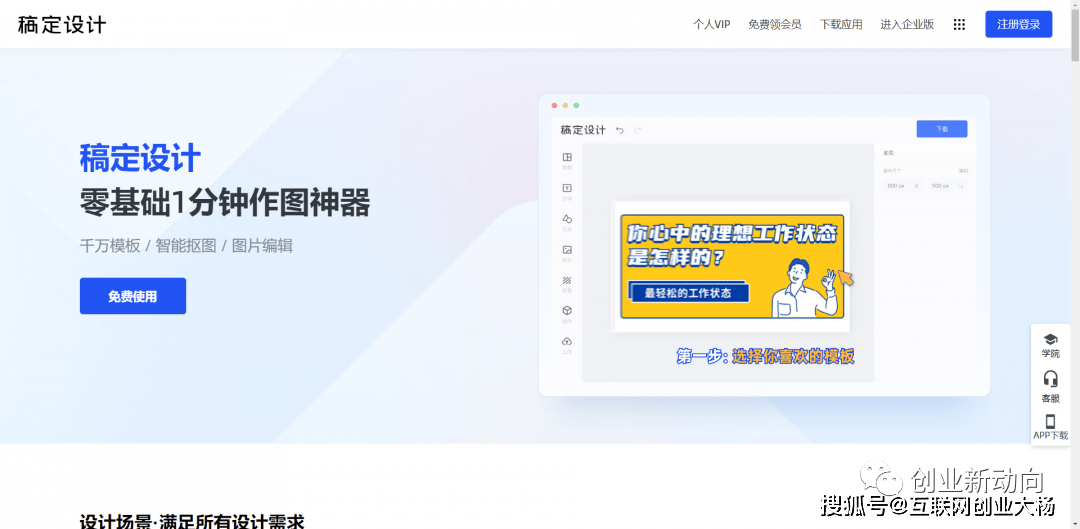
Task: Click the 最轻松的工作状态 banner in the template
Action: click(687, 293)
